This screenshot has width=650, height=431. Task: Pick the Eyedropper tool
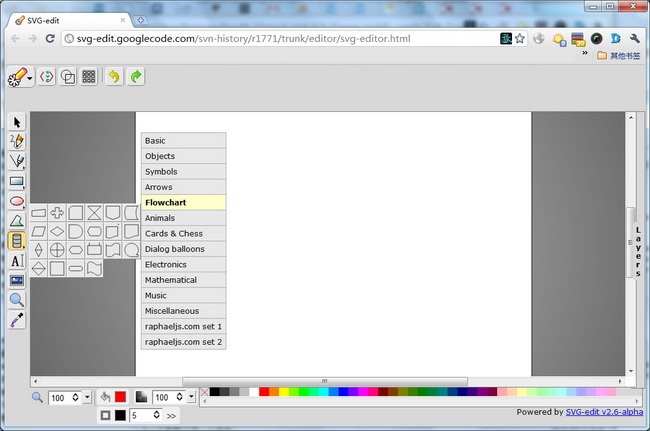(17, 320)
